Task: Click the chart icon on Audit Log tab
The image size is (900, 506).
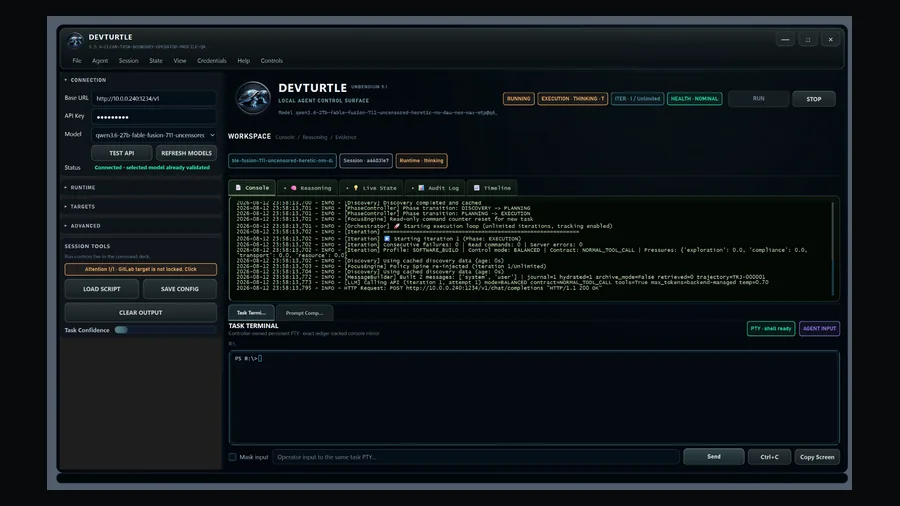Action: 421,188
